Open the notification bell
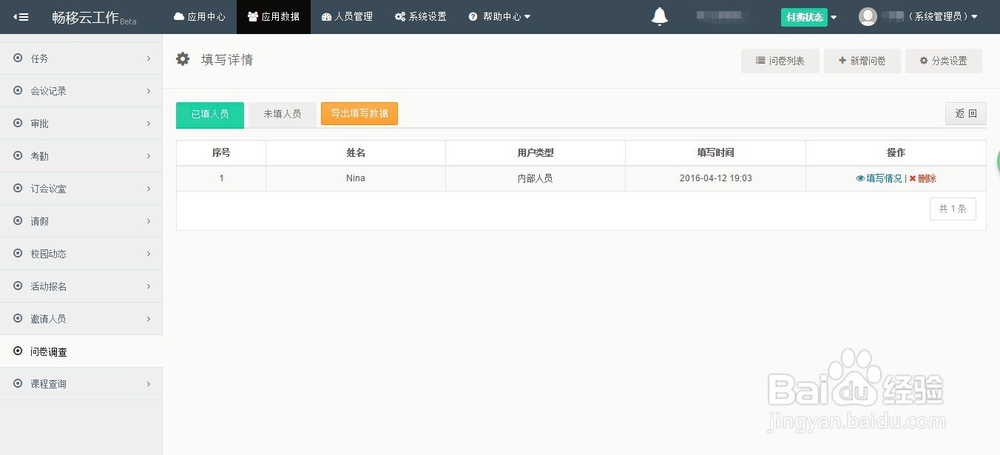1000x455 pixels. 659,17
